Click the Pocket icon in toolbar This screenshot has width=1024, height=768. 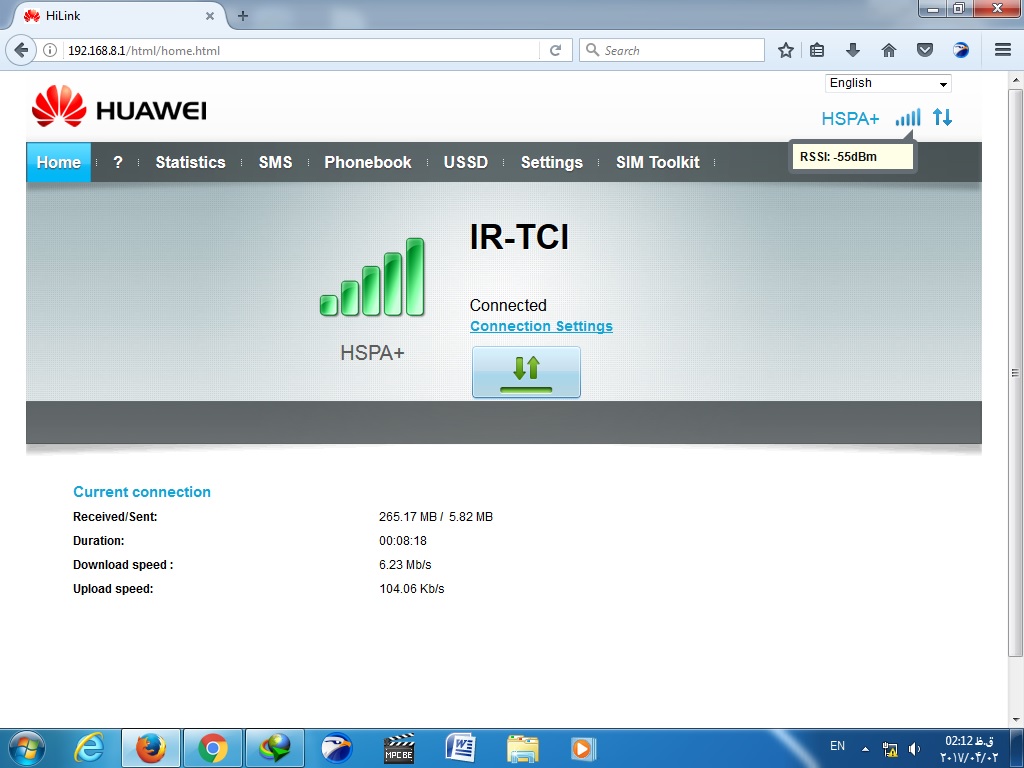tap(925, 50)
